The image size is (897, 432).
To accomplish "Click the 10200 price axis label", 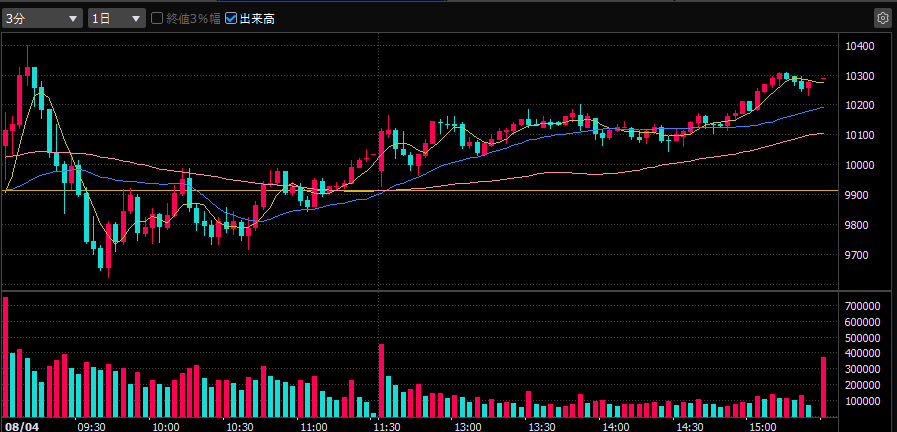I will pos(859,105).
